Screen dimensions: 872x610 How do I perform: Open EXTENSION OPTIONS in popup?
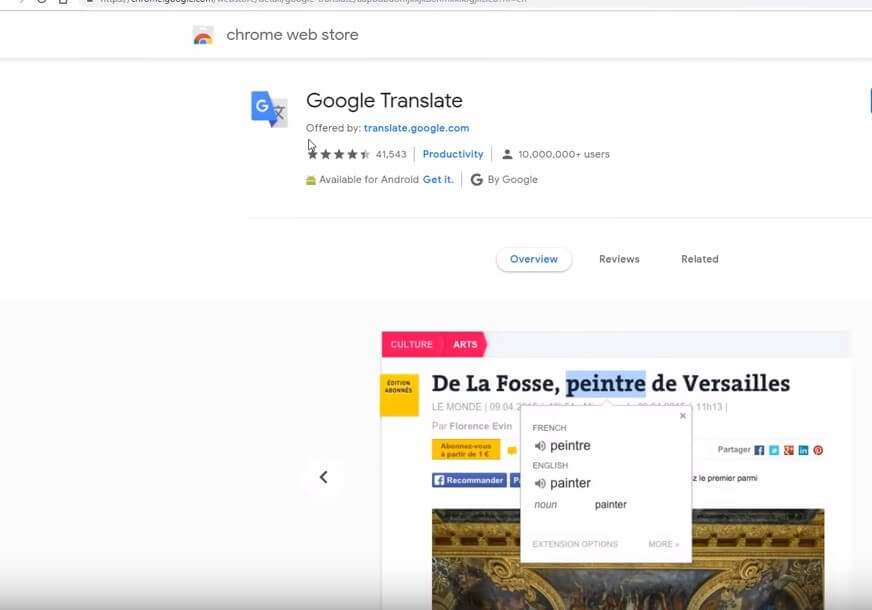click(575, 544)
